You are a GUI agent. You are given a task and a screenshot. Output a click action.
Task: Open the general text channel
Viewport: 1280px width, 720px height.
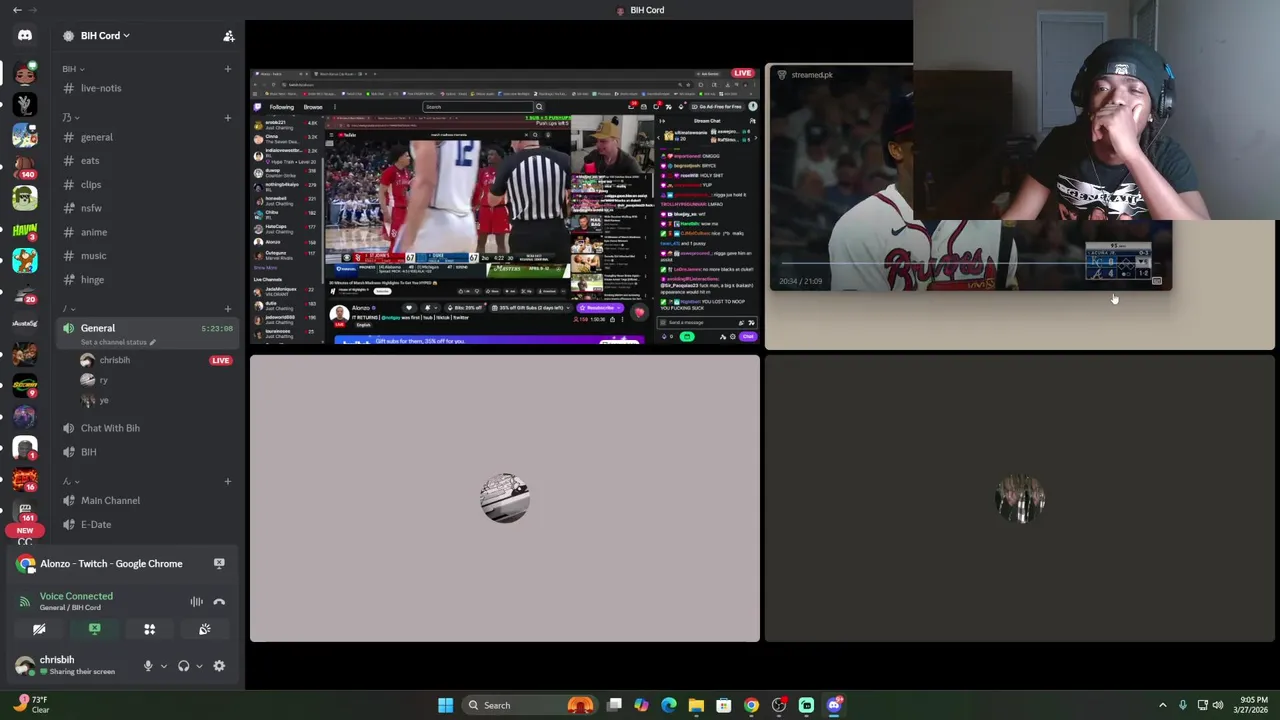pos(146,137)
